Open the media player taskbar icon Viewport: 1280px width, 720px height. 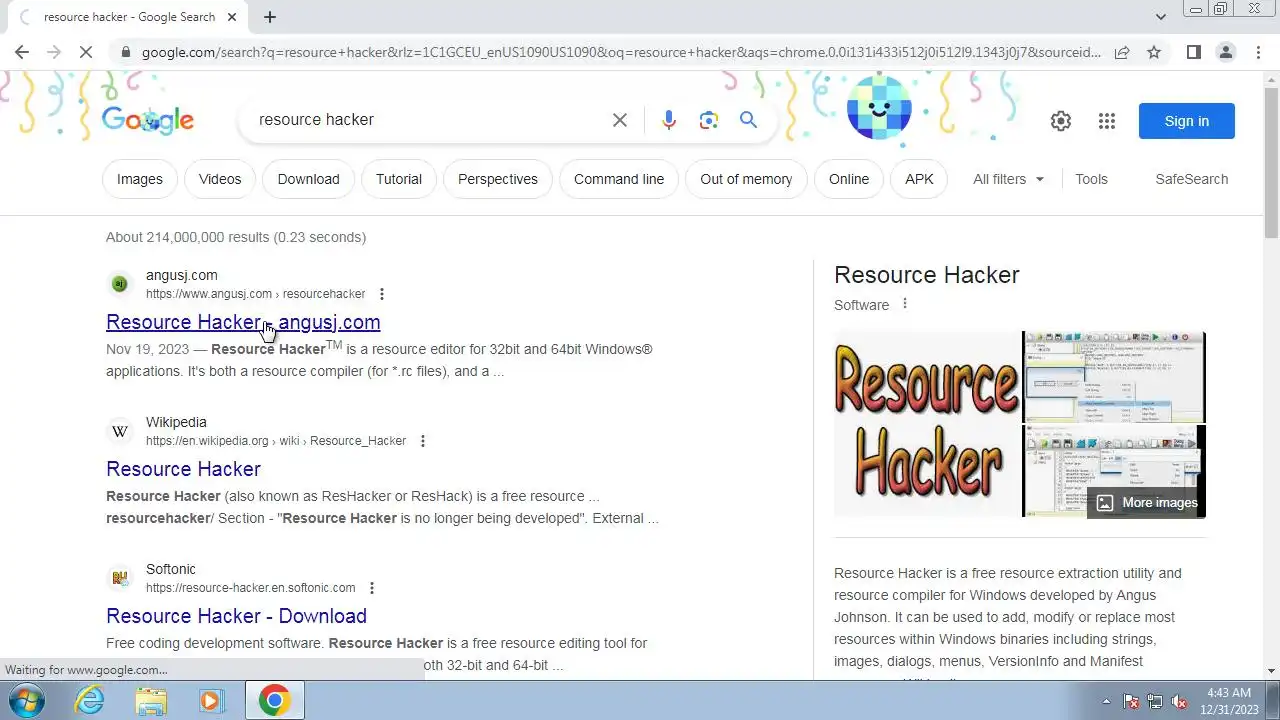tap(211, 700)
